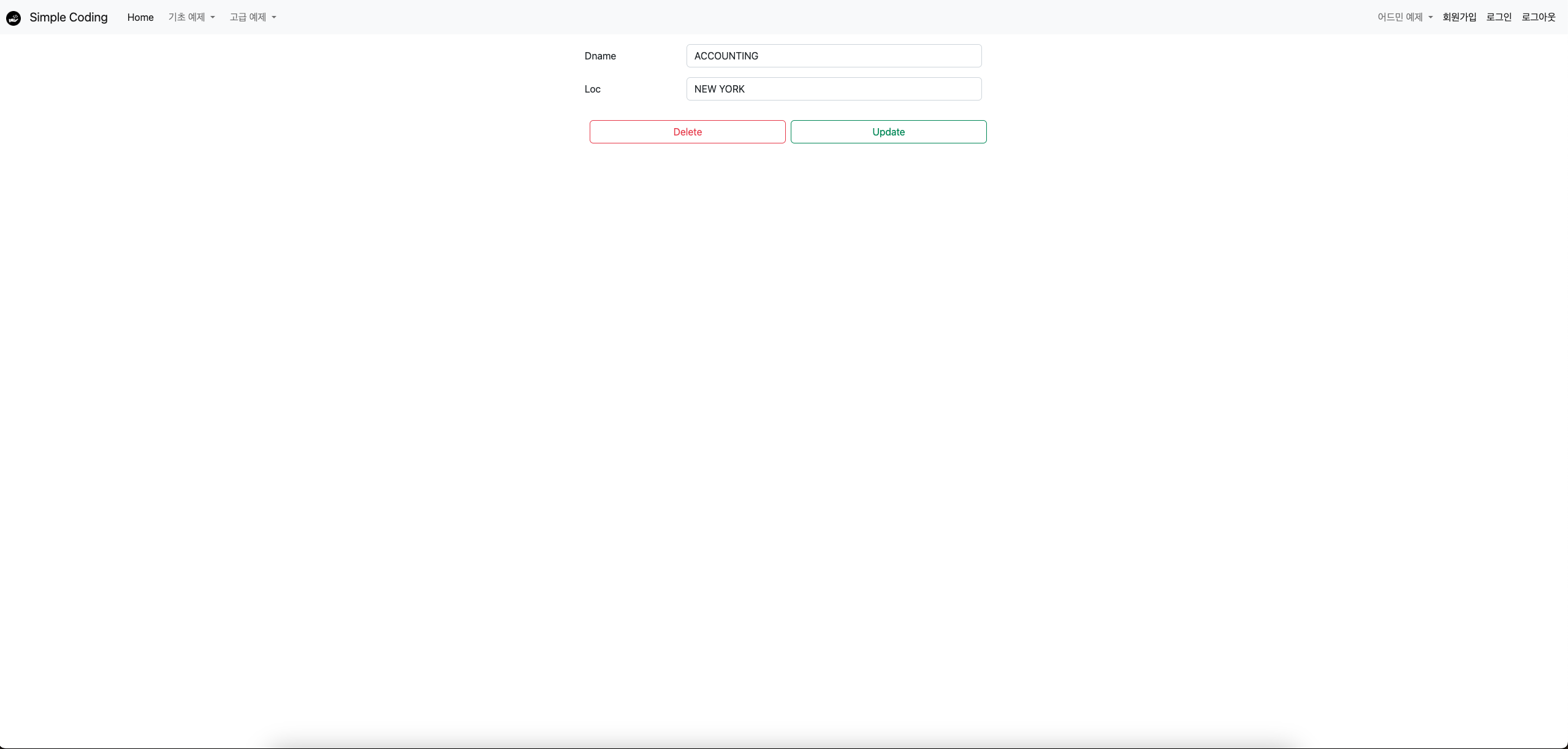Open the 기초 예제 dropdown menu
Screen dimensions: 1568x749
[x=187, y=17]
